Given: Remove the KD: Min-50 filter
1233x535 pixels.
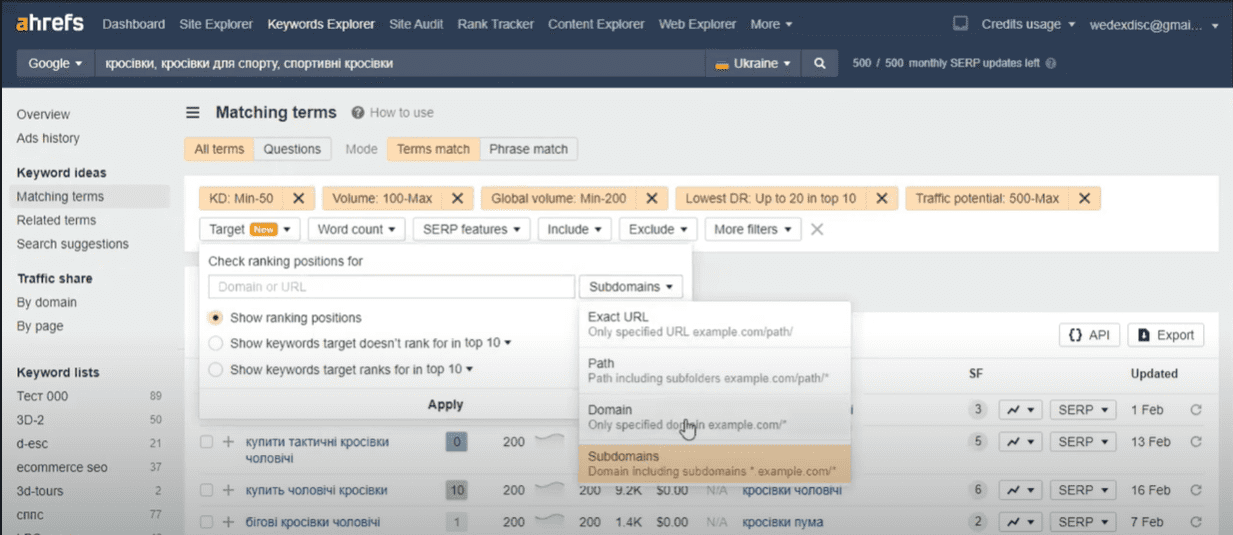Looking at the screenshot, I should pyautogui.click(x=299, y=198).
